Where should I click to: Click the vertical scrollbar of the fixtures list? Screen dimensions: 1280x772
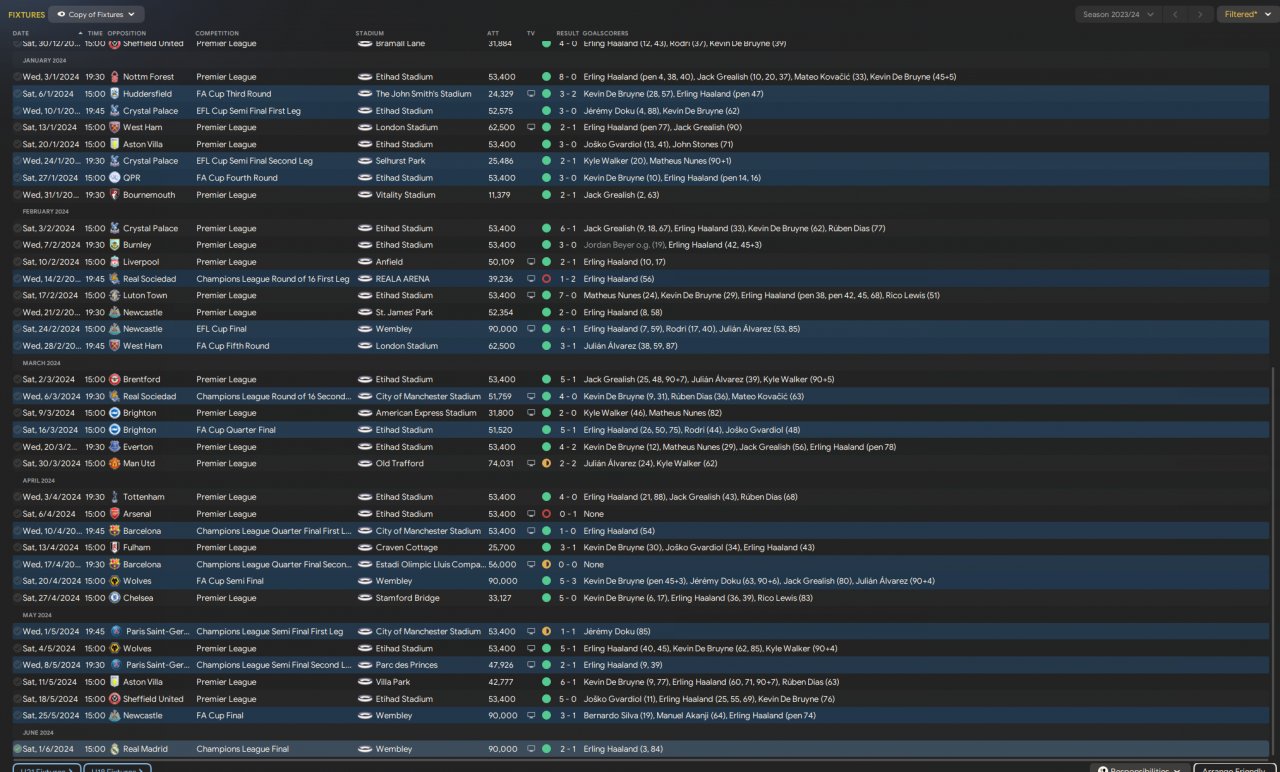click(1272, 560)
